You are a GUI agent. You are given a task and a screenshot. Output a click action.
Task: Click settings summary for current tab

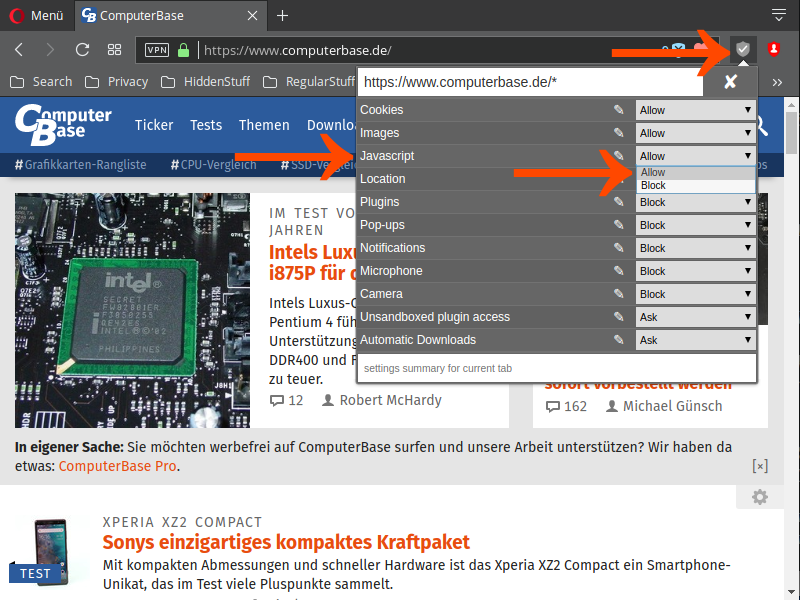pyautogui.click(x=557, y=368)
